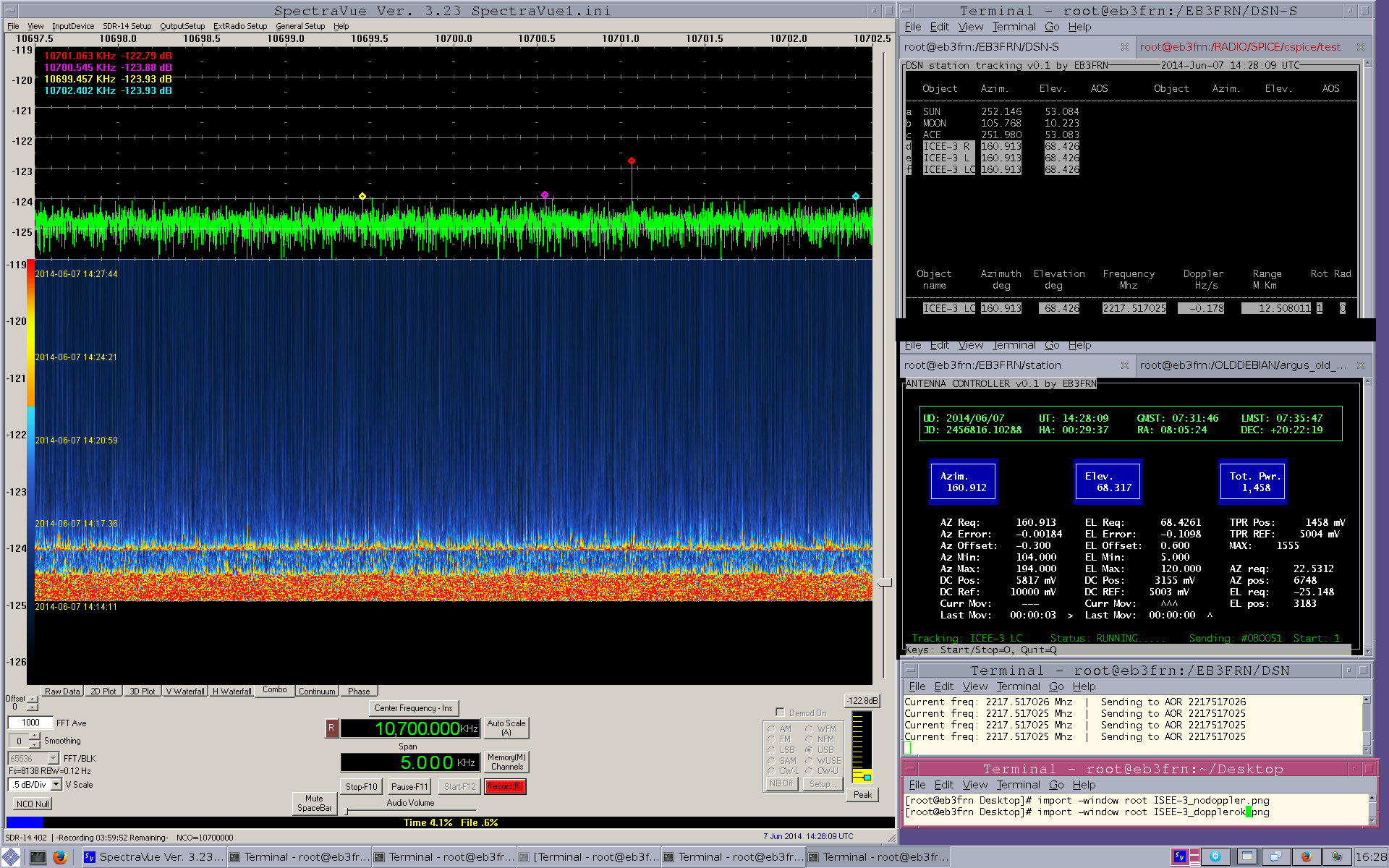1389x868 pixels.
Task: Click Desktop terminal scrollbar down arrow
Action: point(1372,821)
